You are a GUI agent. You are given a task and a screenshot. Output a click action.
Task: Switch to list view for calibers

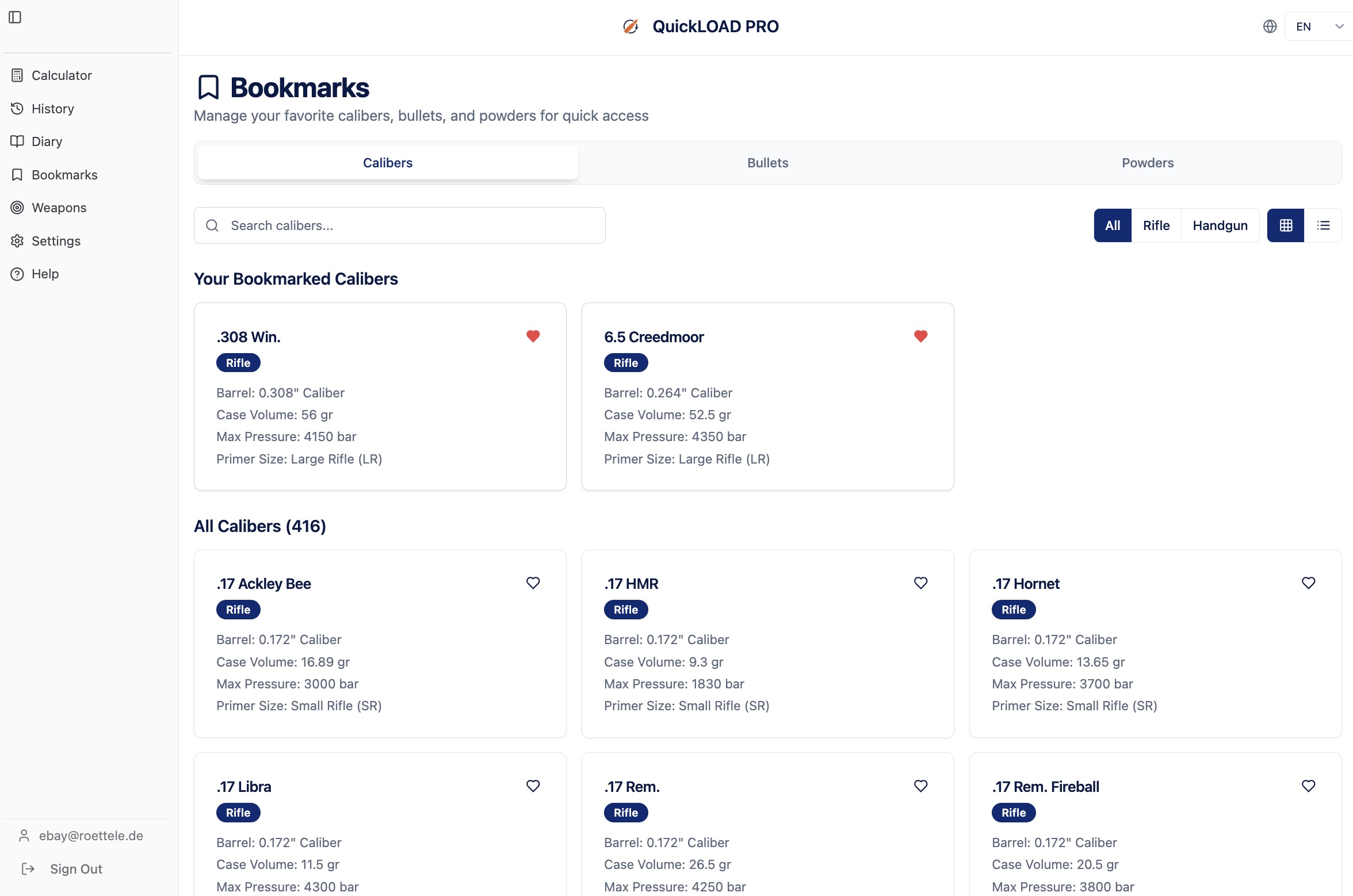(1323, 225)
